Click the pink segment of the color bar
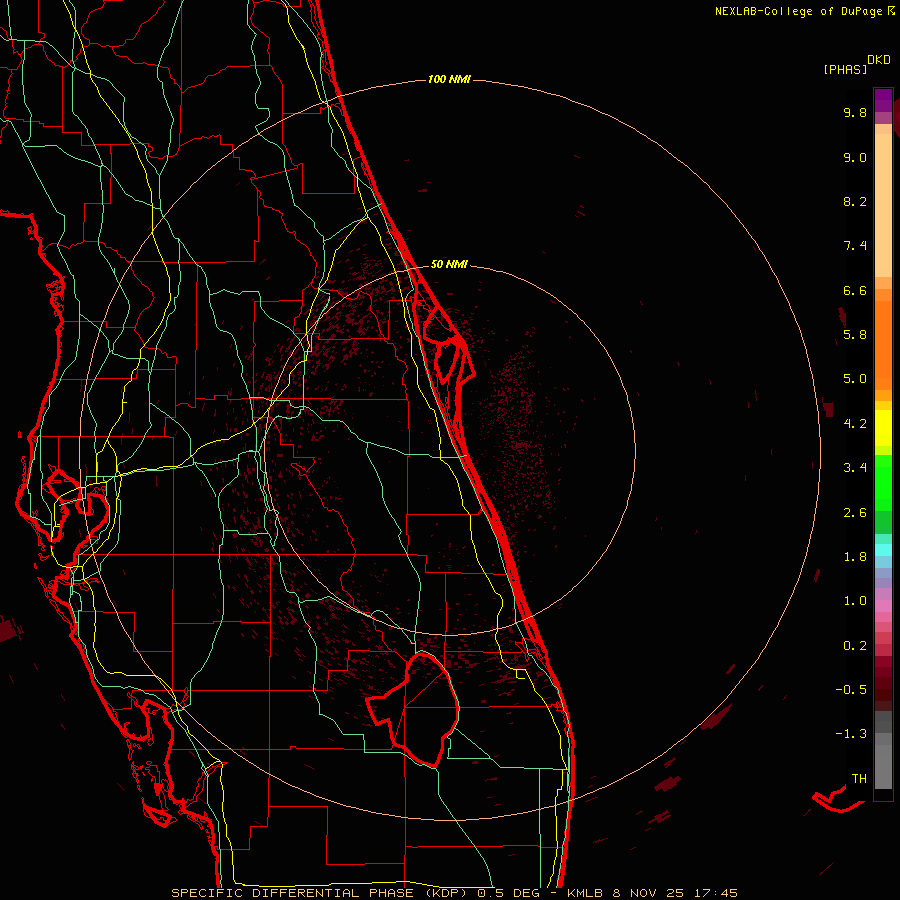The height and width of the screenshot is (900, 900). click(883, 606)
